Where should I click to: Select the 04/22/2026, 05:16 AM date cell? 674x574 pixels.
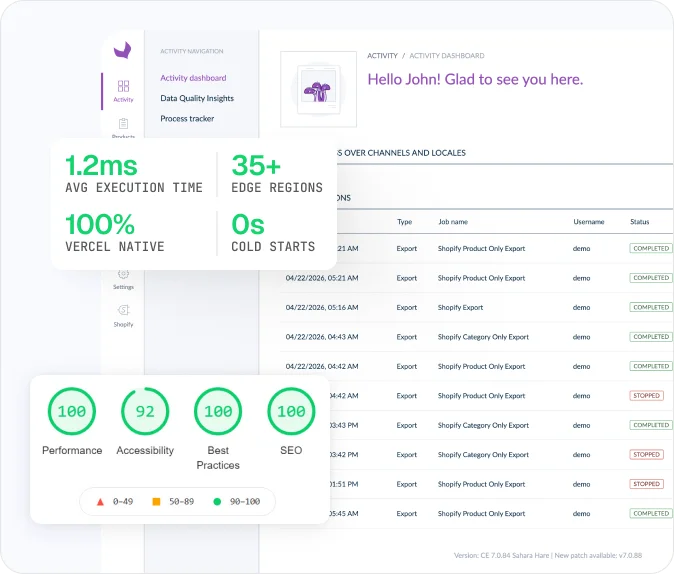322,307
